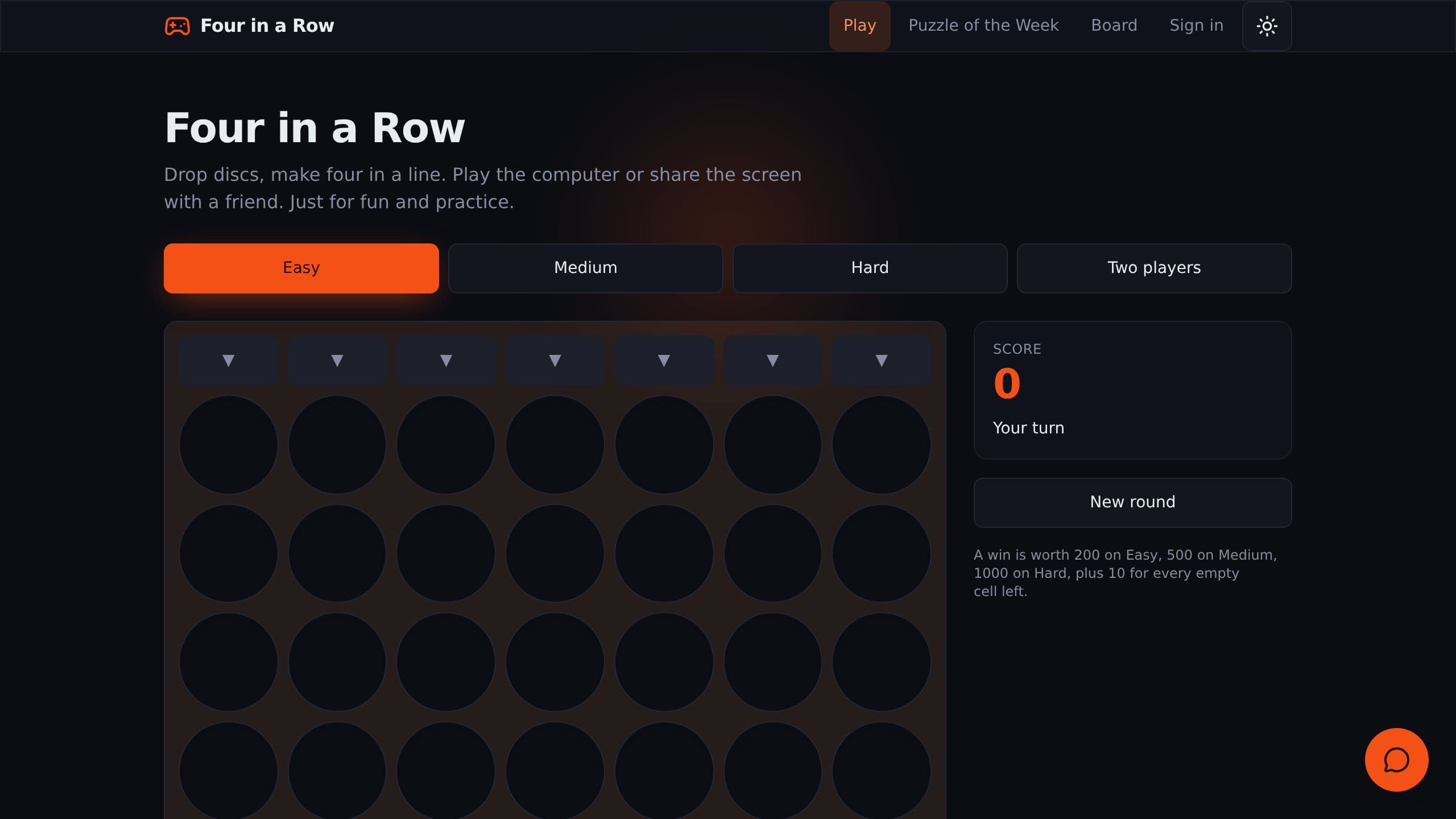
Task: Click the Sign in link
Action: click(x=1196, y=26)
